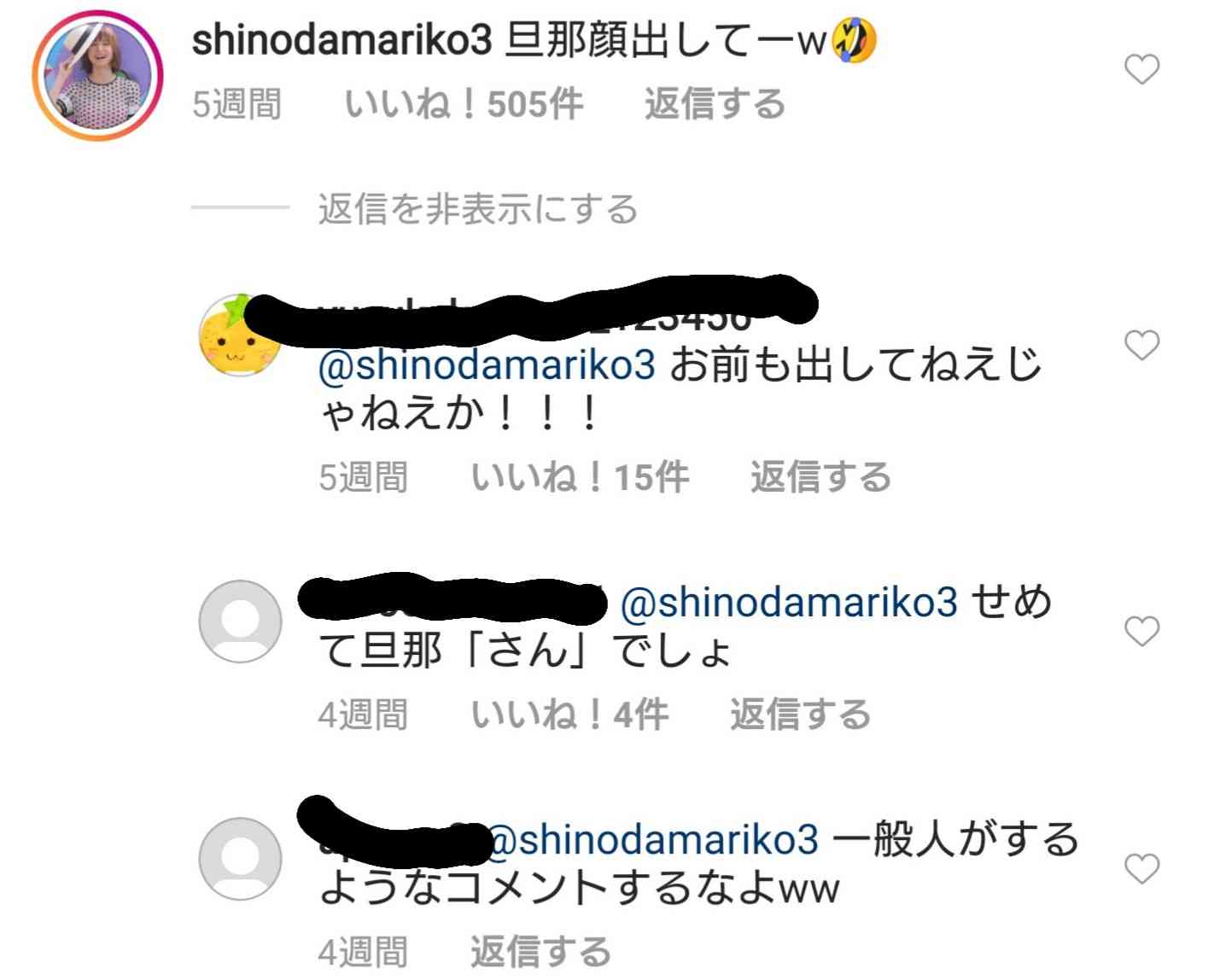Click shinodamariko3 username in top comment

[342, 40]
